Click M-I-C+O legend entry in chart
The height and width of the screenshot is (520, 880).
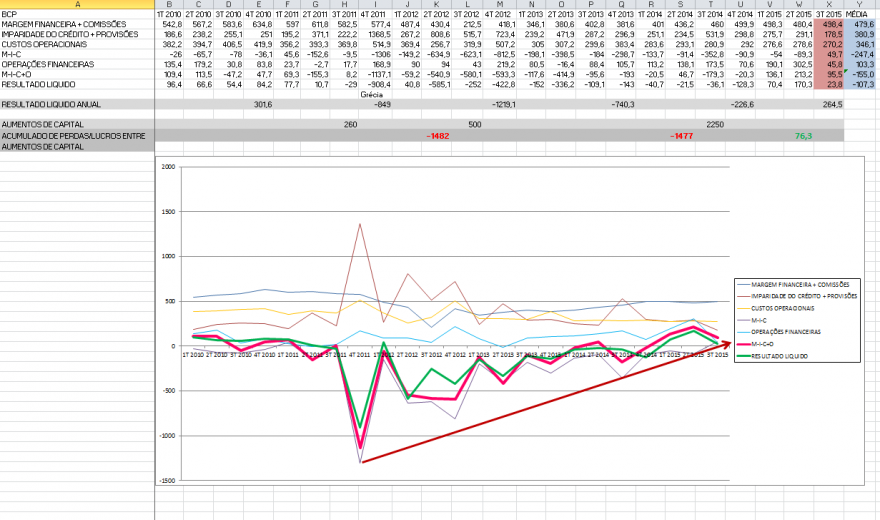point(755,344)
